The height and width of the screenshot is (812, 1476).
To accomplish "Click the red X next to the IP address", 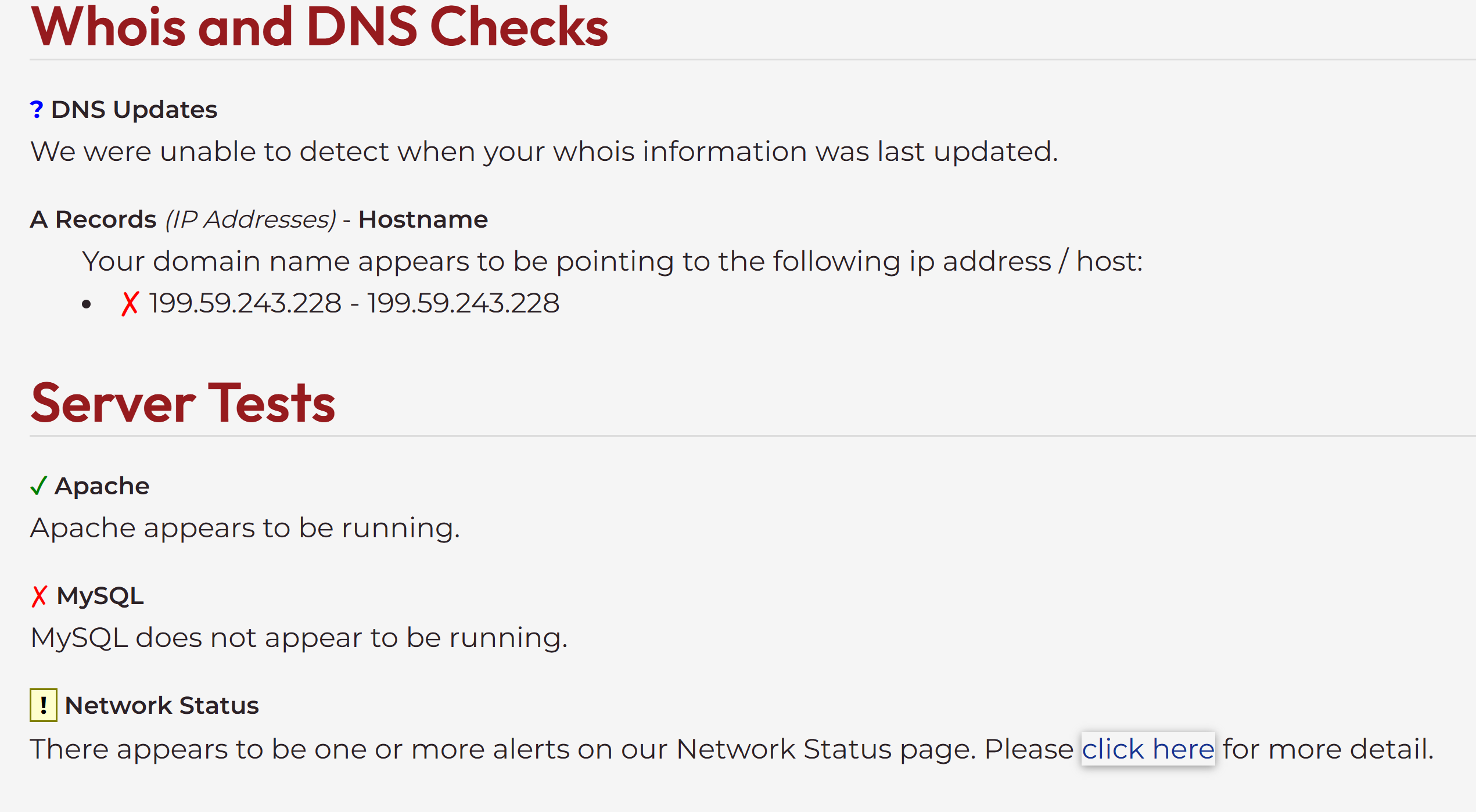I will (130, 303).
